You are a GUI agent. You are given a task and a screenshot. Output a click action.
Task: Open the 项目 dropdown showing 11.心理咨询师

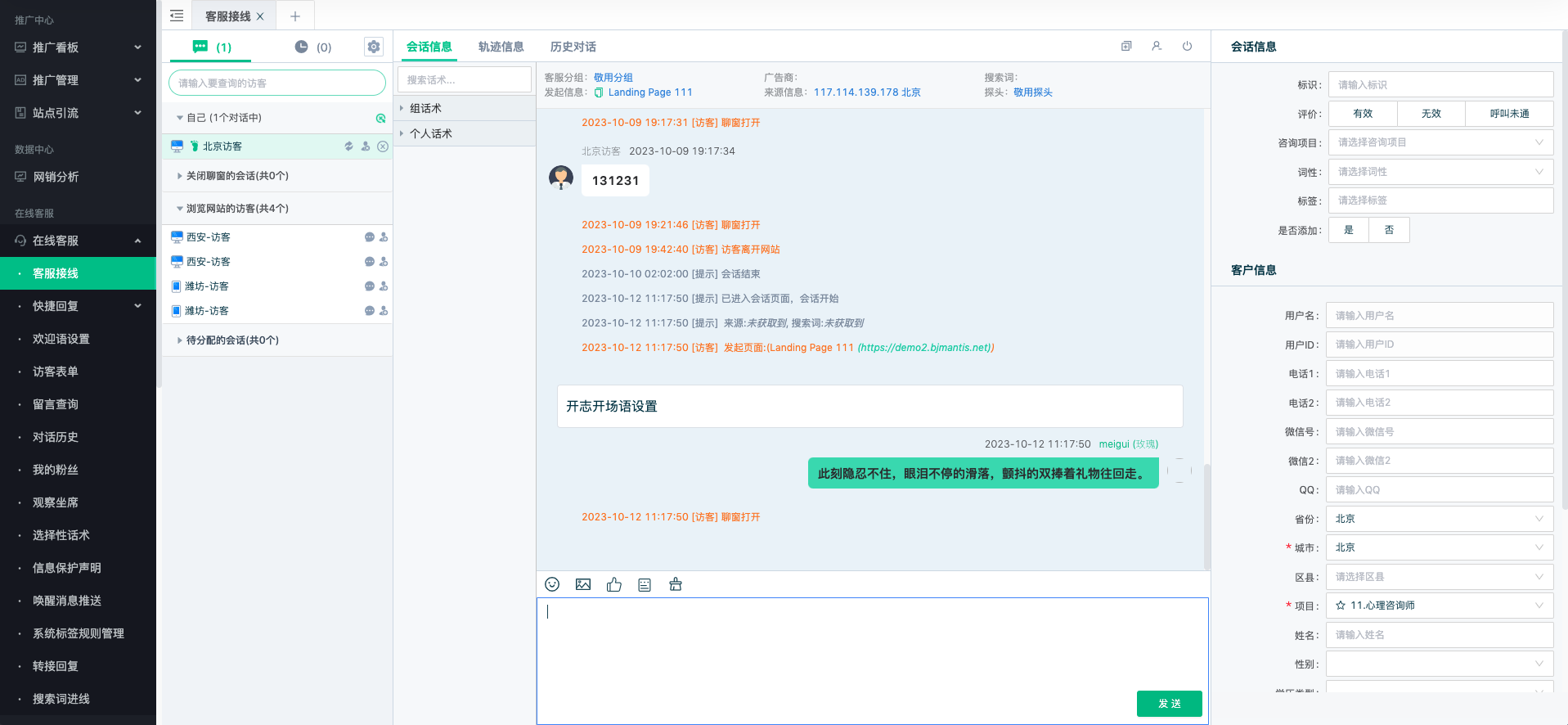(1440, 606)
